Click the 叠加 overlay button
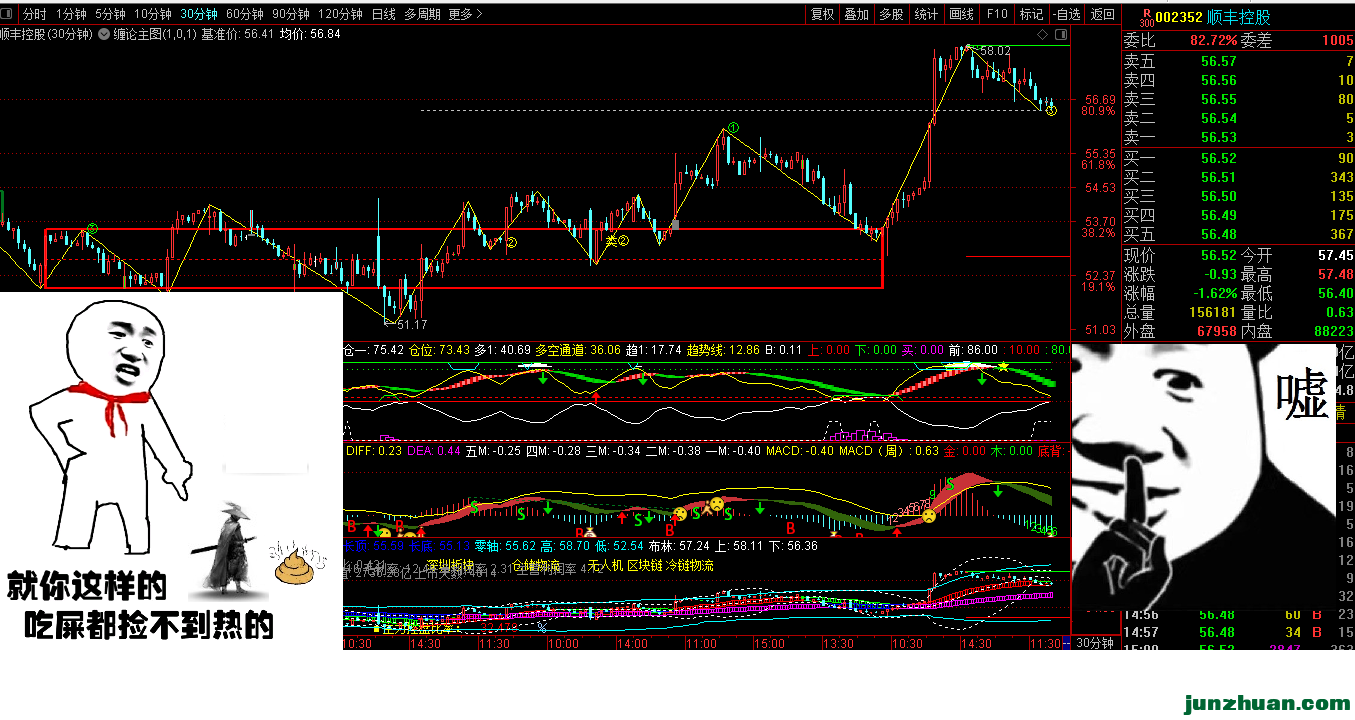Screen dimensions: 1355x720 click(x=857, y=14)
